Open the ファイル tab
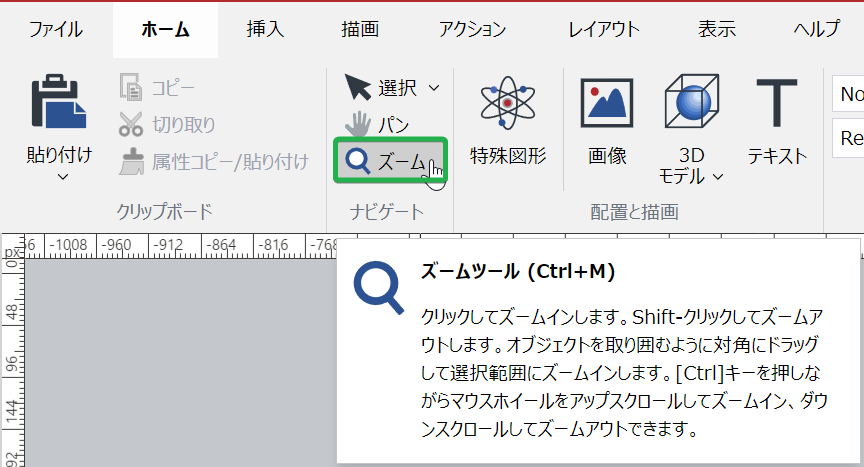The width and height of the screenshot is (864, 467). (56, 29)
